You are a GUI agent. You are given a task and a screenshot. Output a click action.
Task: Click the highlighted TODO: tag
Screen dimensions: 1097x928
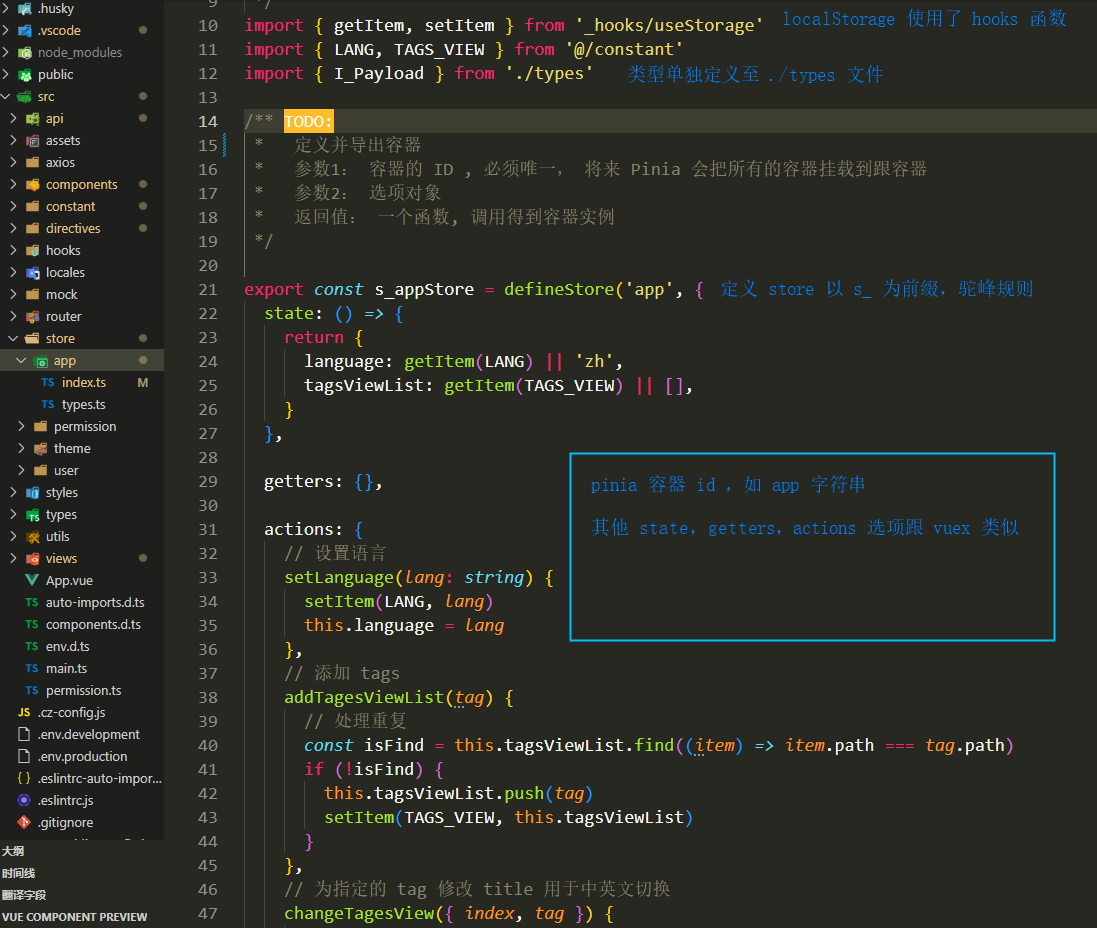309,122
